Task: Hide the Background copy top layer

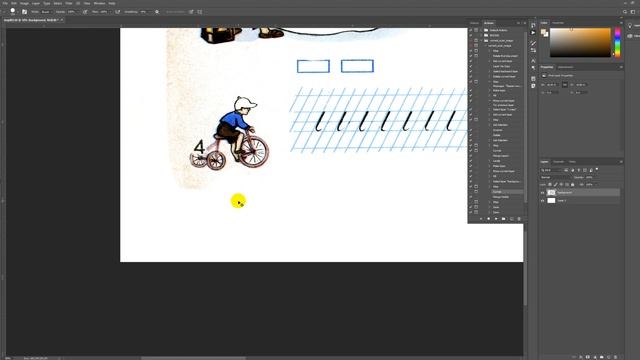Action: pyautogui.click(x=542, y=192)
